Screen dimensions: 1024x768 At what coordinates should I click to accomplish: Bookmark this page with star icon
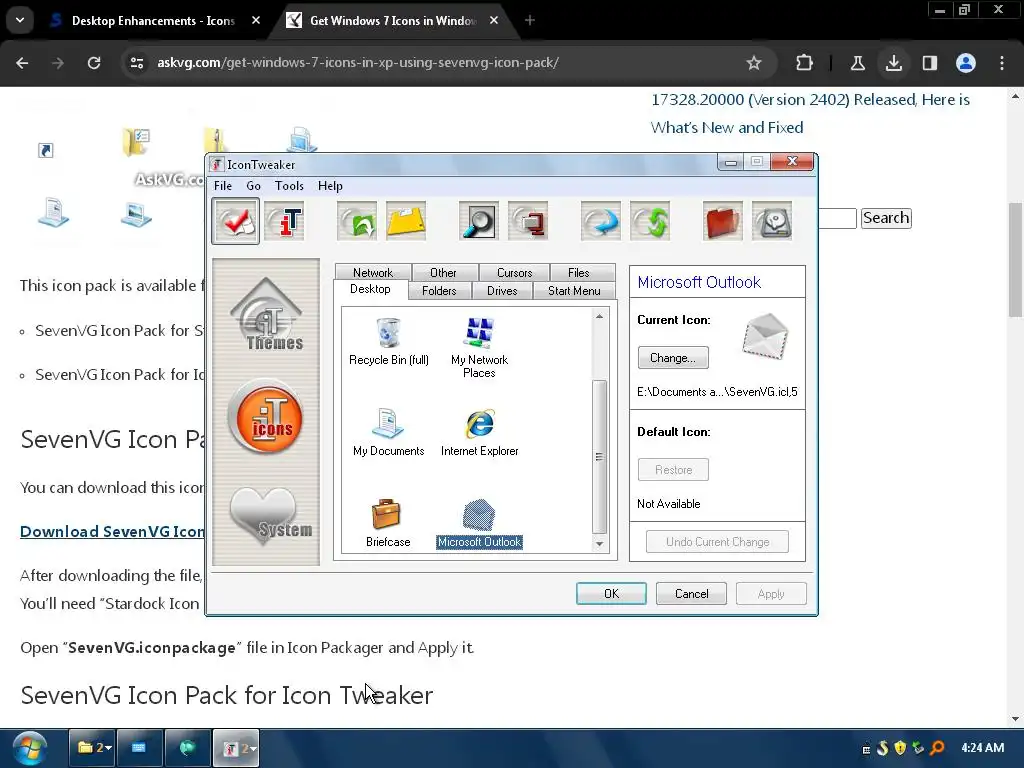click(754, 63)
